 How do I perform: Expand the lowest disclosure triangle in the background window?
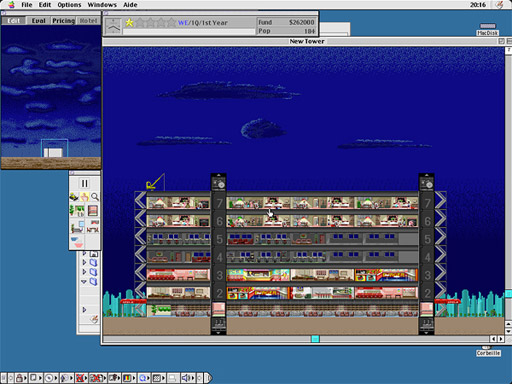tap(84, 310)
